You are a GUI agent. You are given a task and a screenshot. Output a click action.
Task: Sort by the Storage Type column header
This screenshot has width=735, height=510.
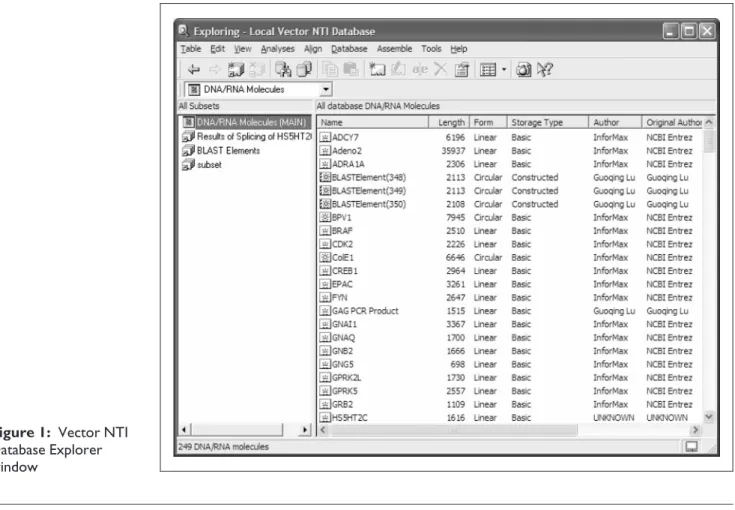point(548,122)
